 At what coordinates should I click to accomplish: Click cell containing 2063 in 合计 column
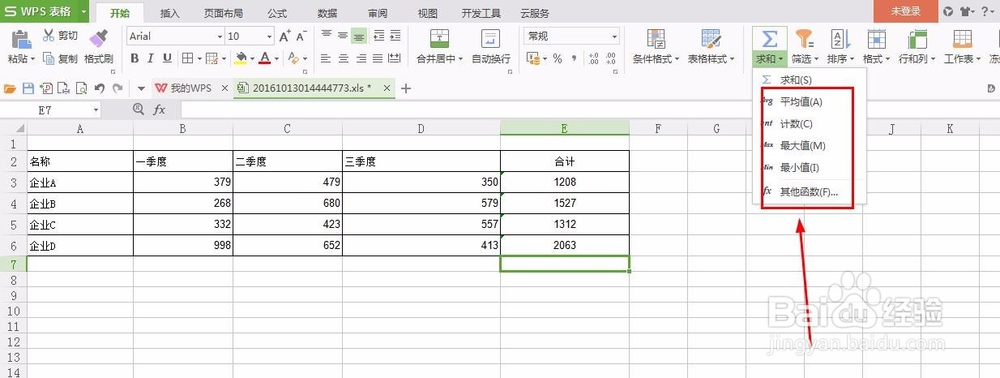coord(565,245)
